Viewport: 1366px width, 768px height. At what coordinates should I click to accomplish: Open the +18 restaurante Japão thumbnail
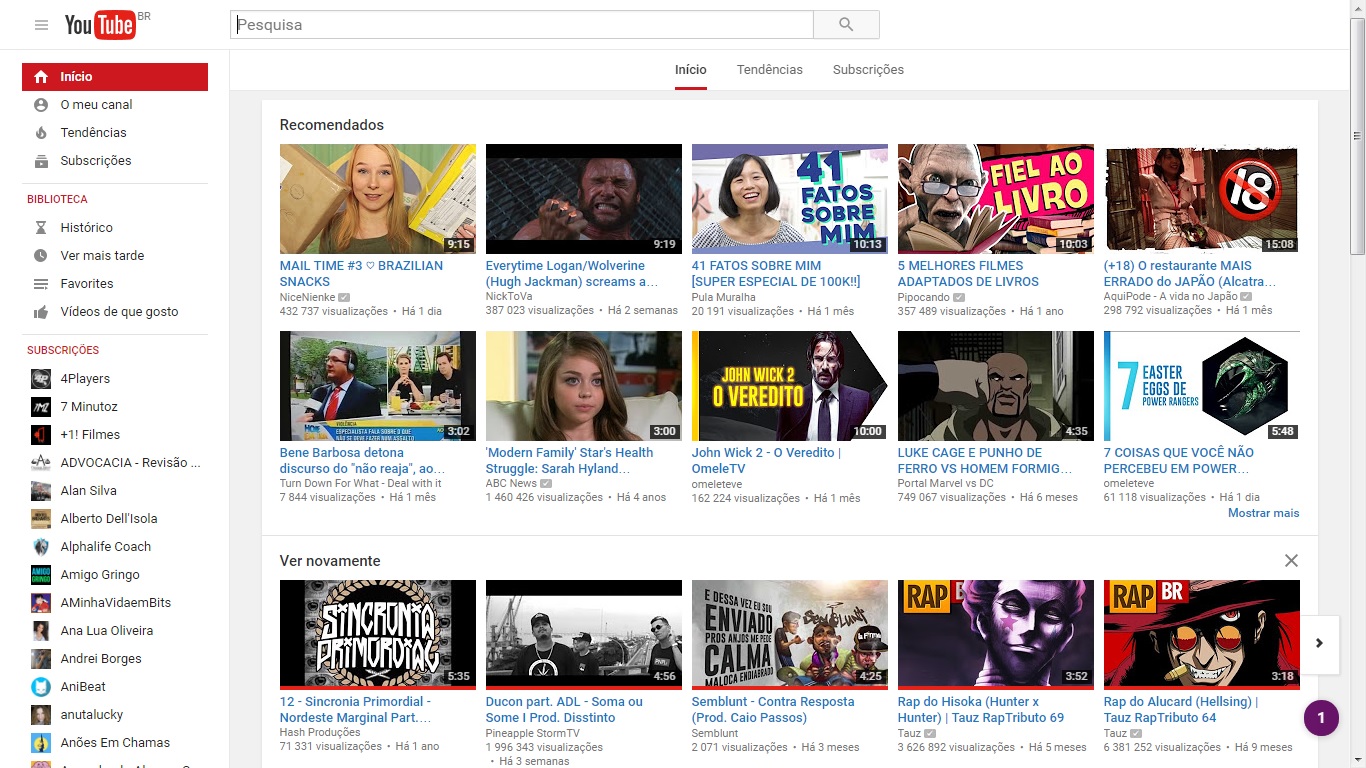[x=1202, y=199]
